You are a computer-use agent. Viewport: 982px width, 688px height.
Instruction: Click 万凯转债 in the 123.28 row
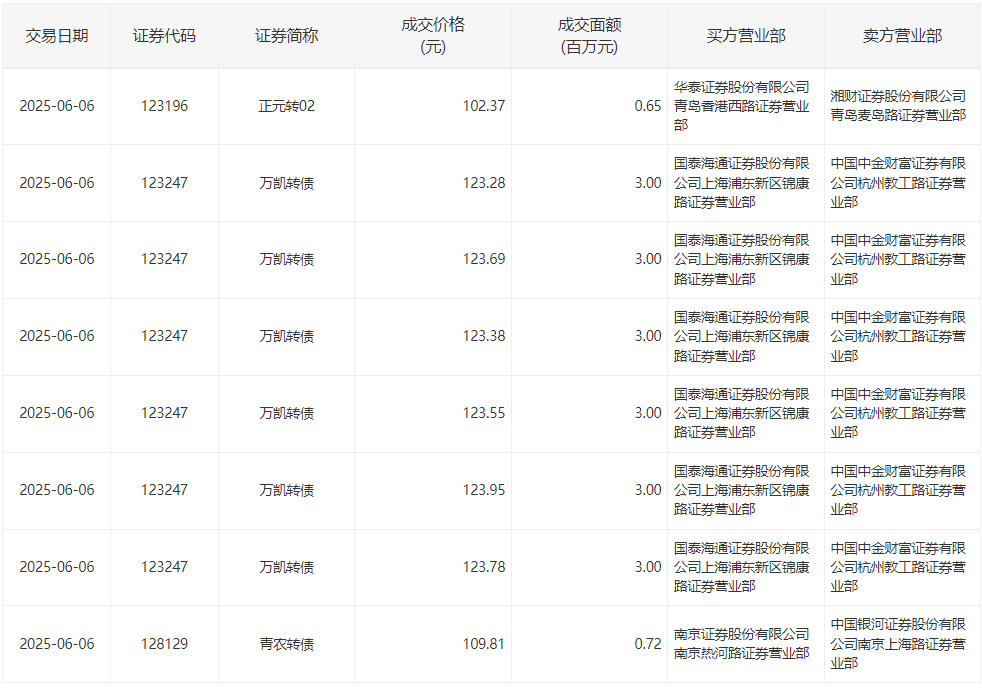coord(286,183)
